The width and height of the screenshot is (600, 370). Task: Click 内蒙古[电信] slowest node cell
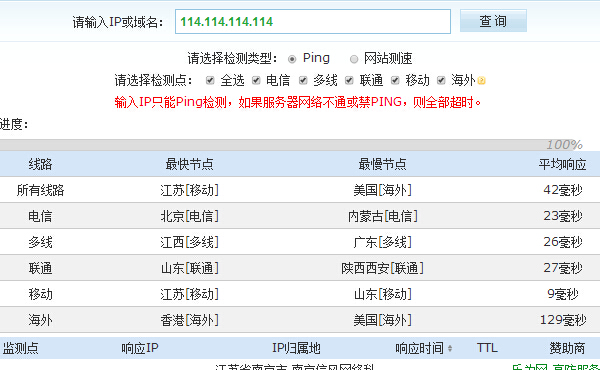coord(382,216)
